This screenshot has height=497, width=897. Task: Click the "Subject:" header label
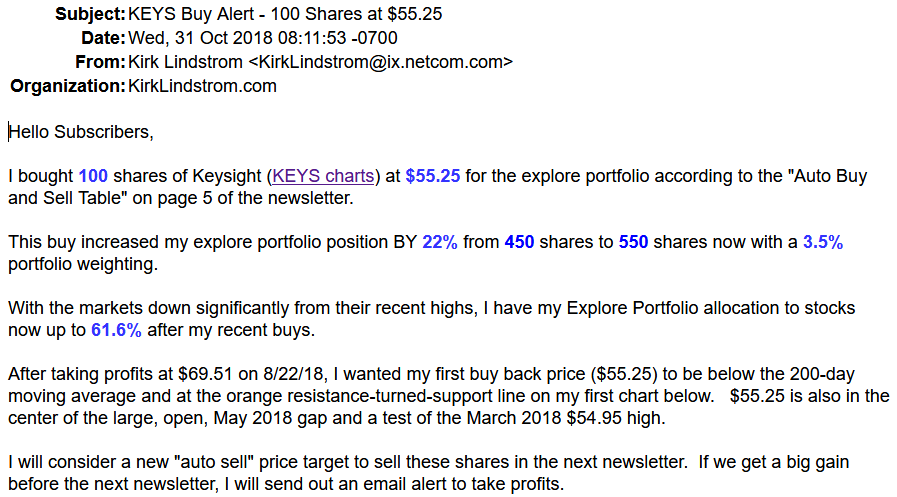(x=90, y=14)
